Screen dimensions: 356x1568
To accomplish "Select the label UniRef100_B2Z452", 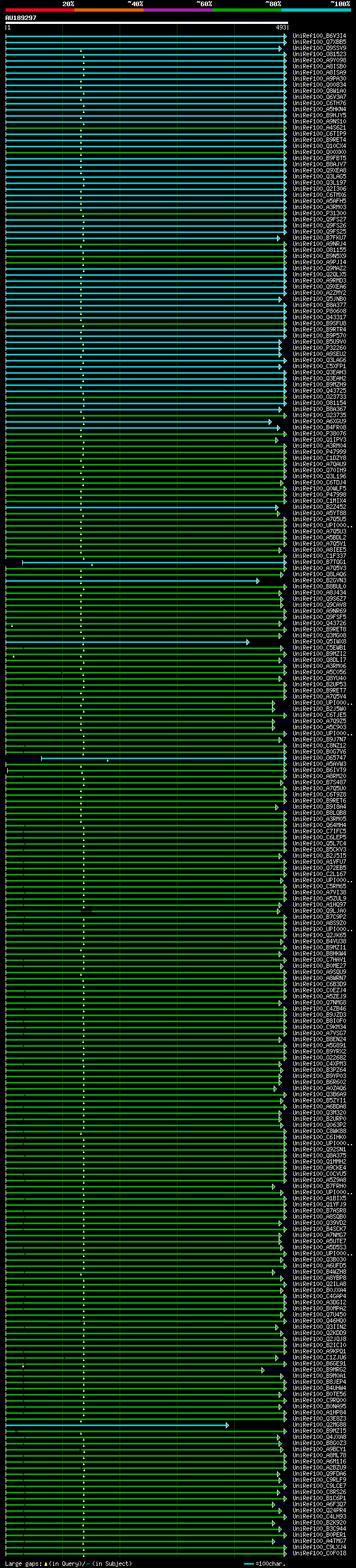I will pyautogui.click(x=319, y=507).
